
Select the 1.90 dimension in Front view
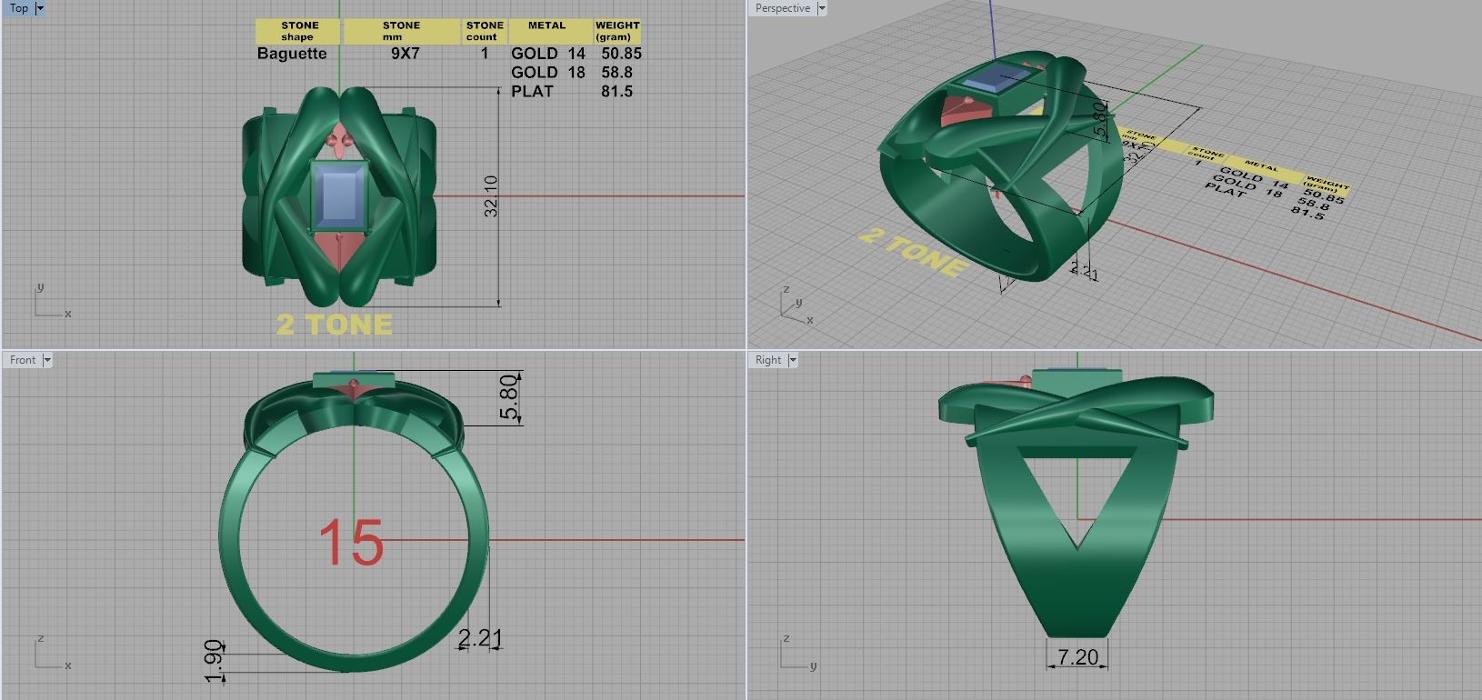213,661
